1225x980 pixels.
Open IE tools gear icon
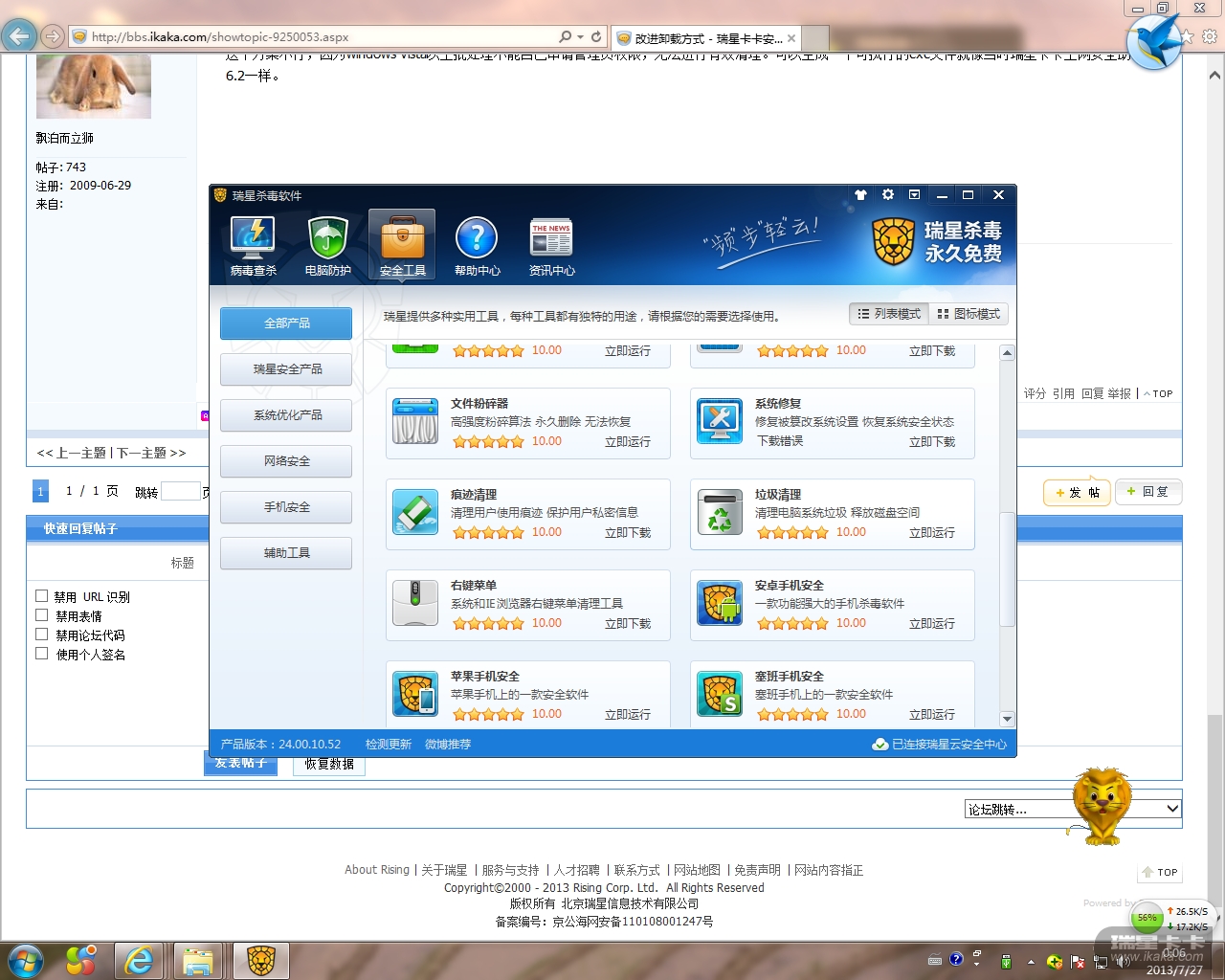pyautogui.click(x=1210, y=36)
